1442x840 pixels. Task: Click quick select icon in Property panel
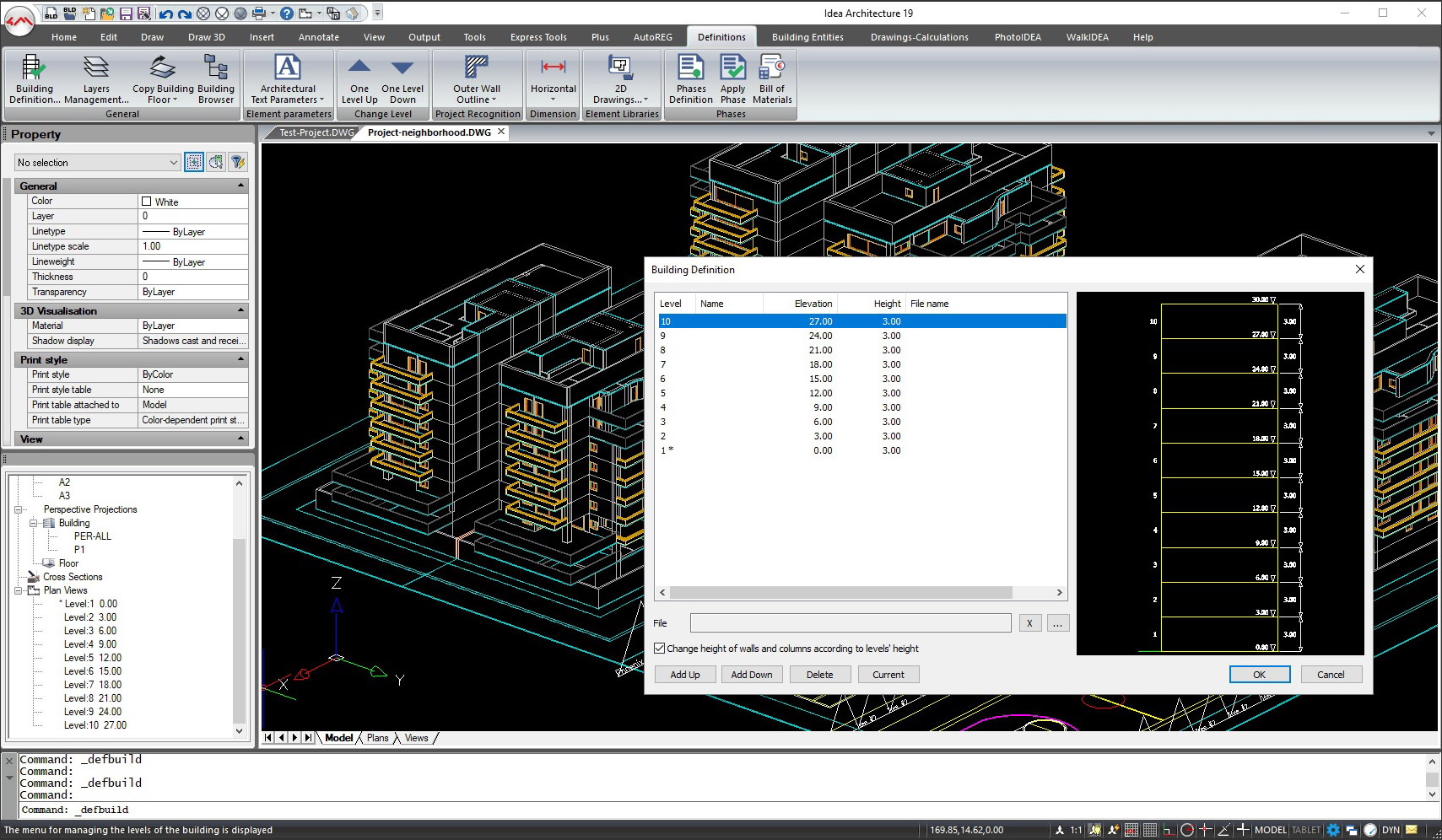[216, 162]
